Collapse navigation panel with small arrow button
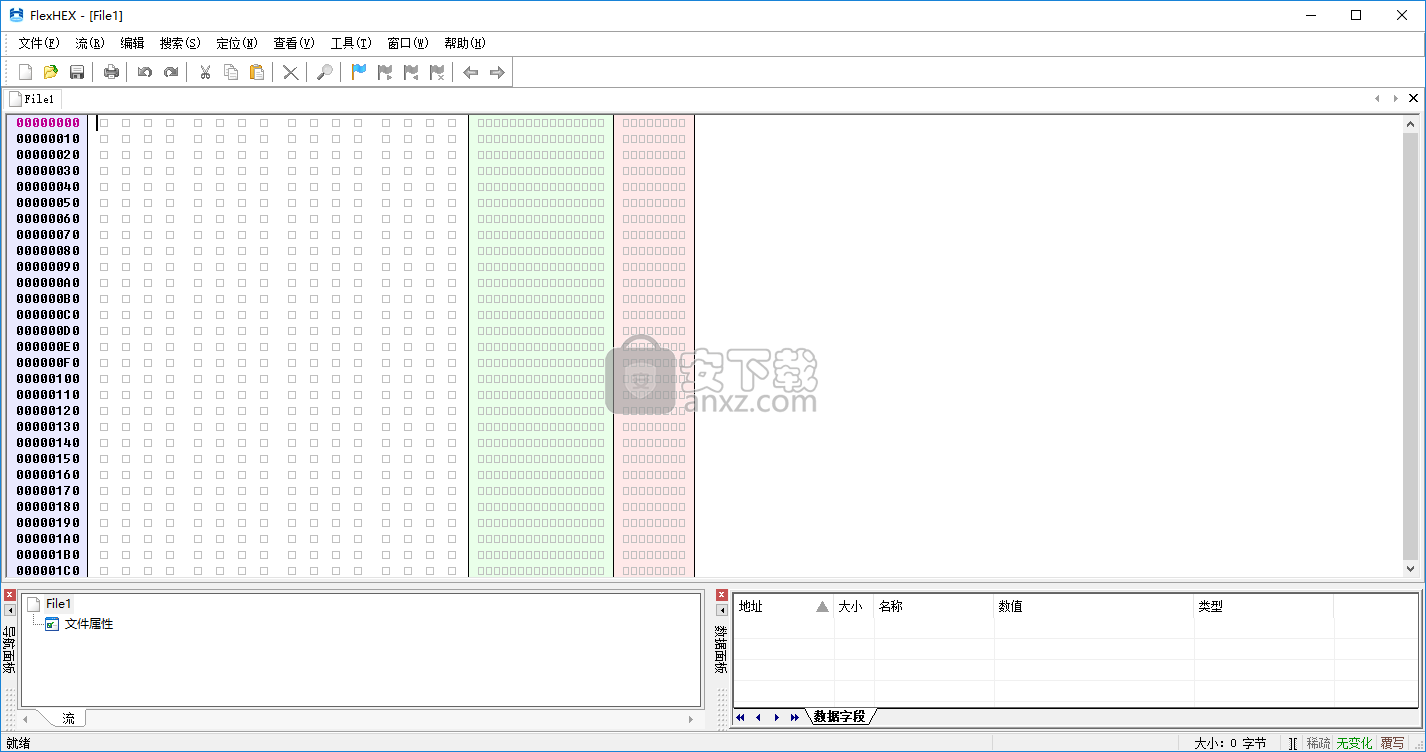Viewport: 1426px width, 752px height. coord(10,610)
